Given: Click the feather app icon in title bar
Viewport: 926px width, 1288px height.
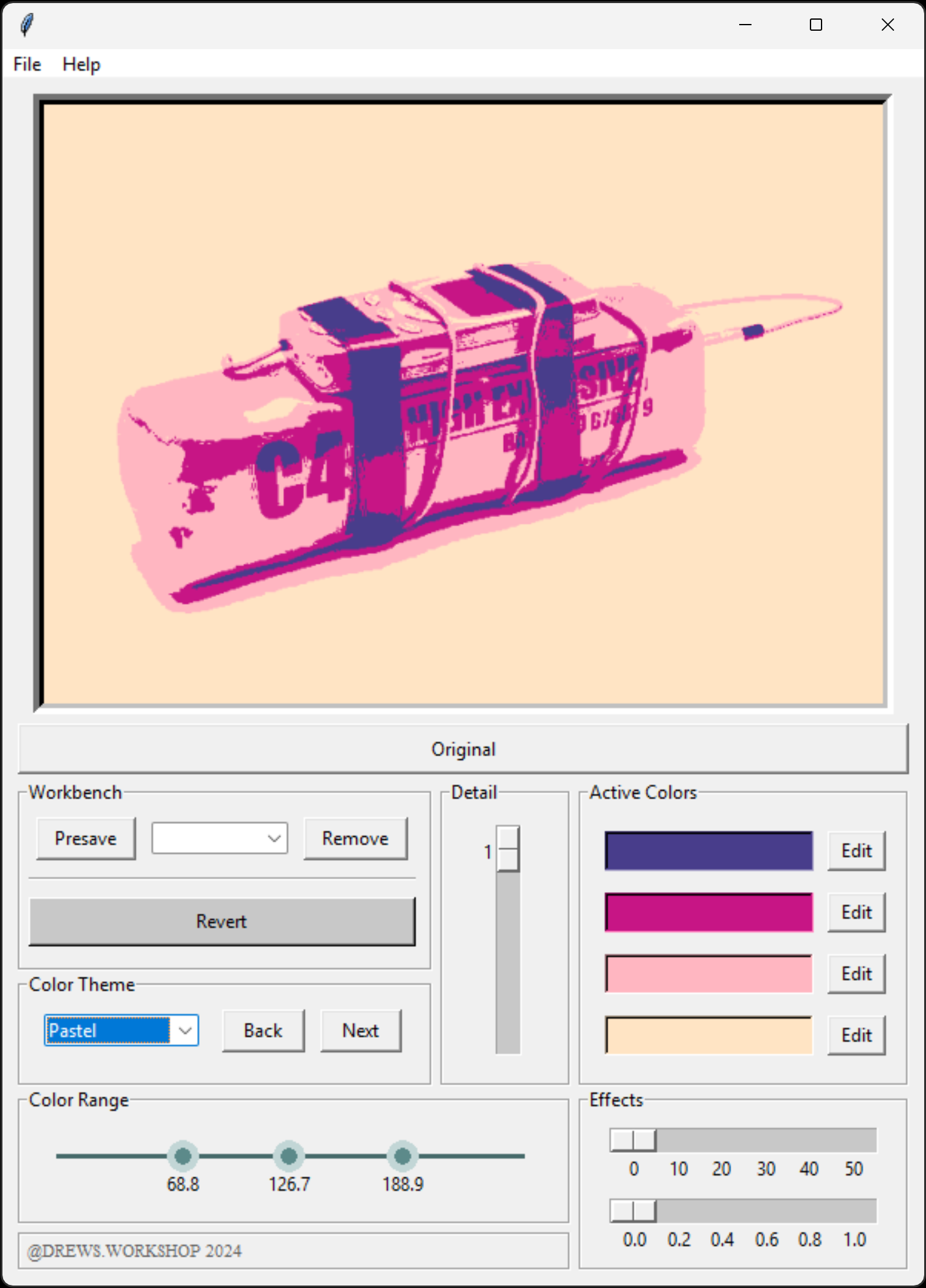Looking at the screenshot, I should (27, 25).
